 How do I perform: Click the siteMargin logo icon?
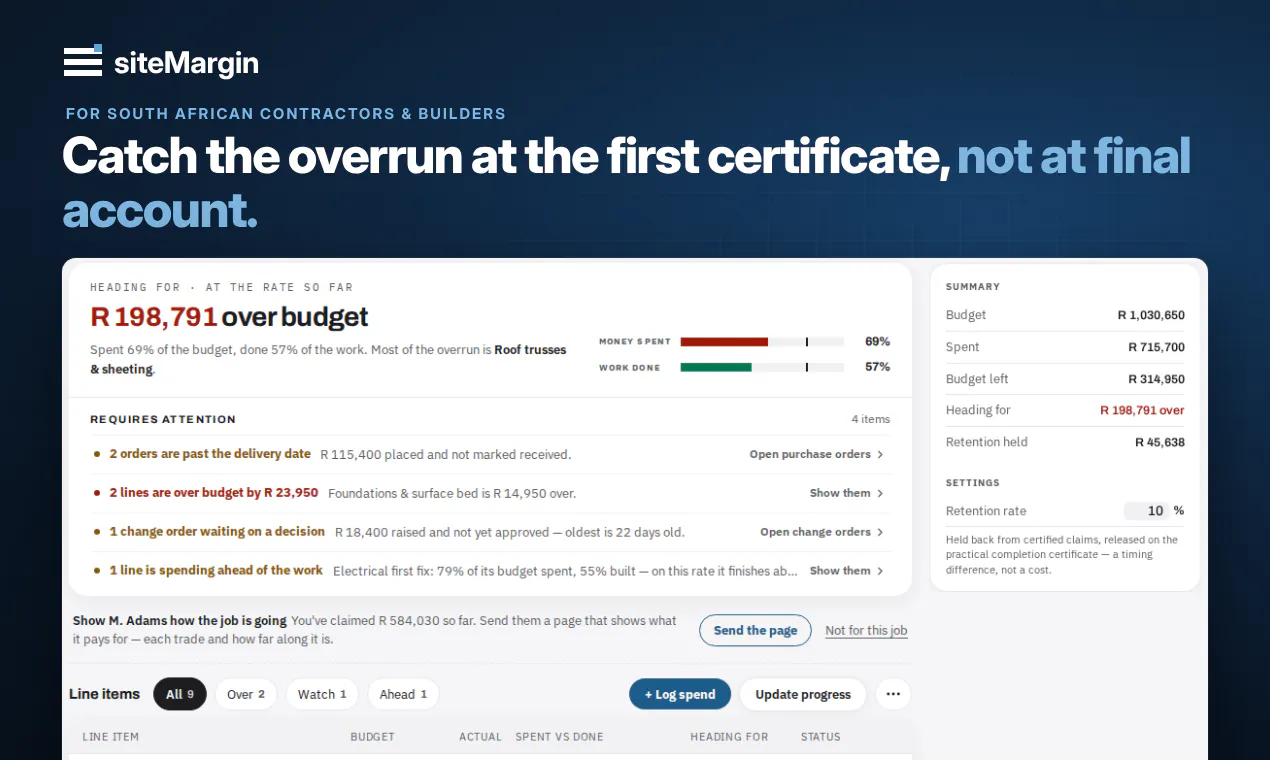[83, 60]
